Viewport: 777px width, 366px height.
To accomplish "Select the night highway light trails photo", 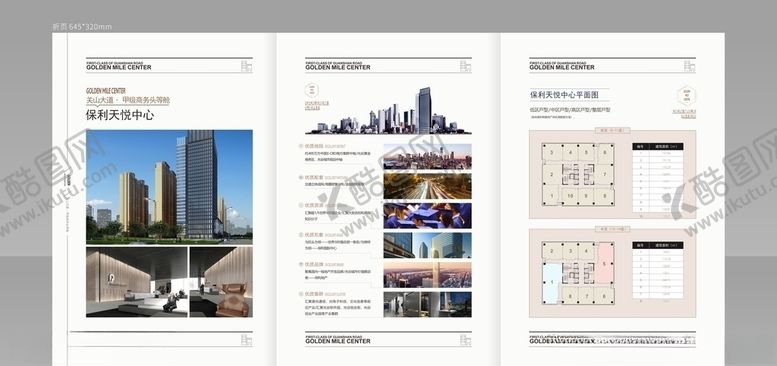I will 427,186.
